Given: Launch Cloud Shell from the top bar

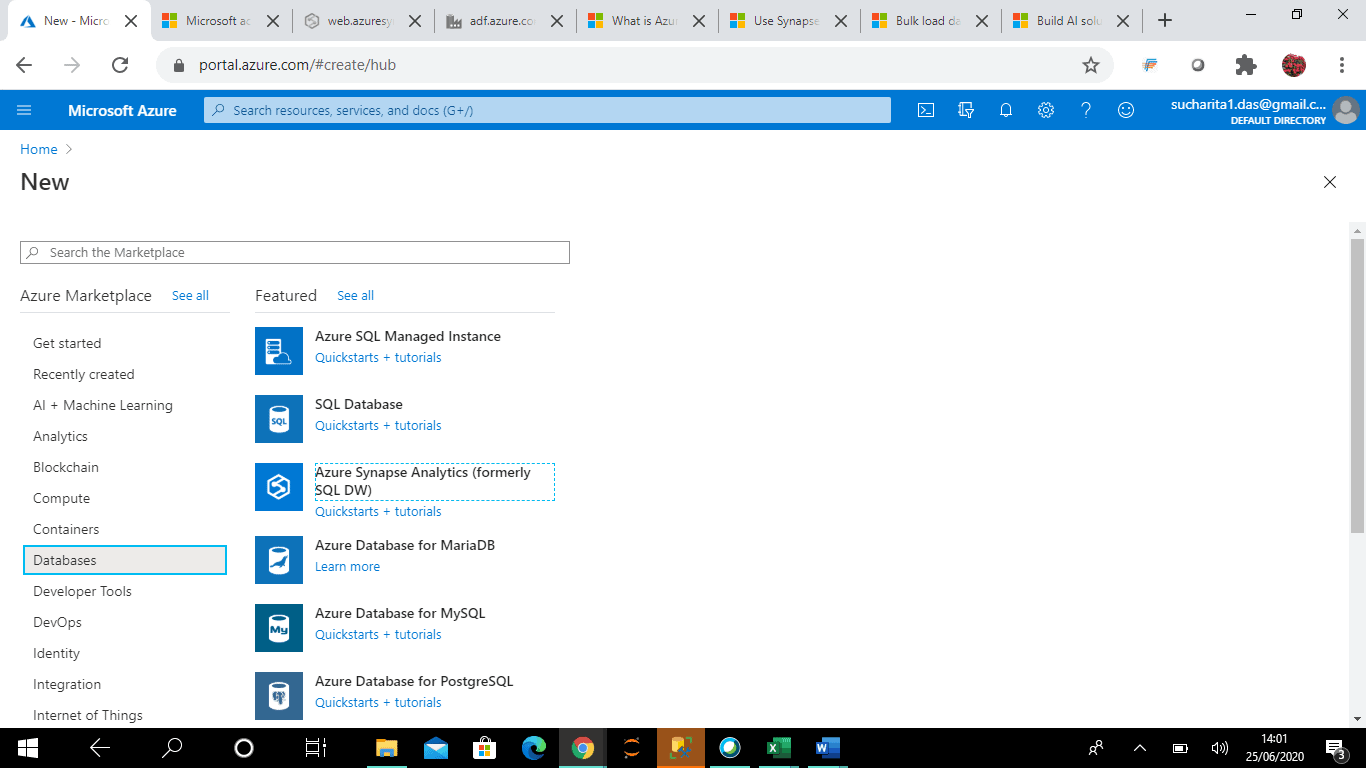Looking at the screenshot, I should click(x=926, y=110).
